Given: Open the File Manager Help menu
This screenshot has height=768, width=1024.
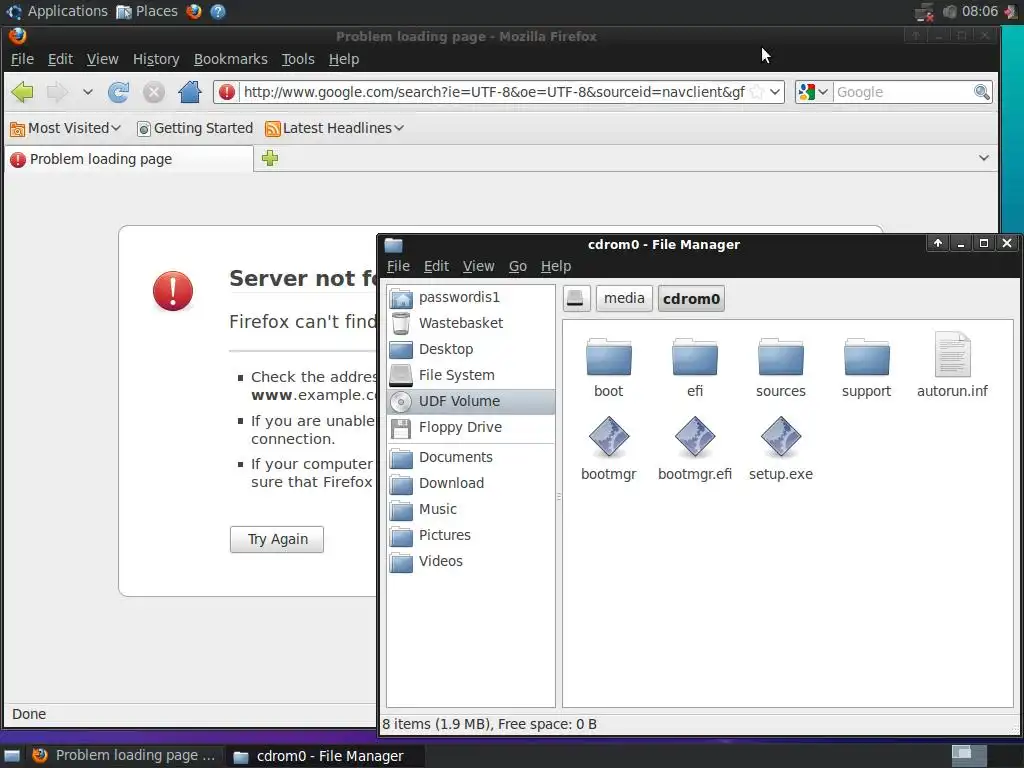Looking at the screenshot, I should click(x=556, y=266).
